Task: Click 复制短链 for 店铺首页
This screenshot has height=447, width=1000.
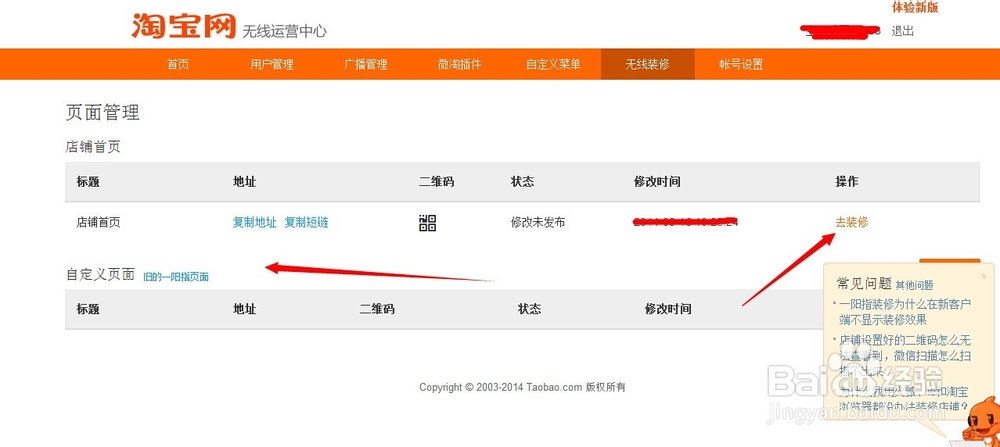Action: (306, 223)
